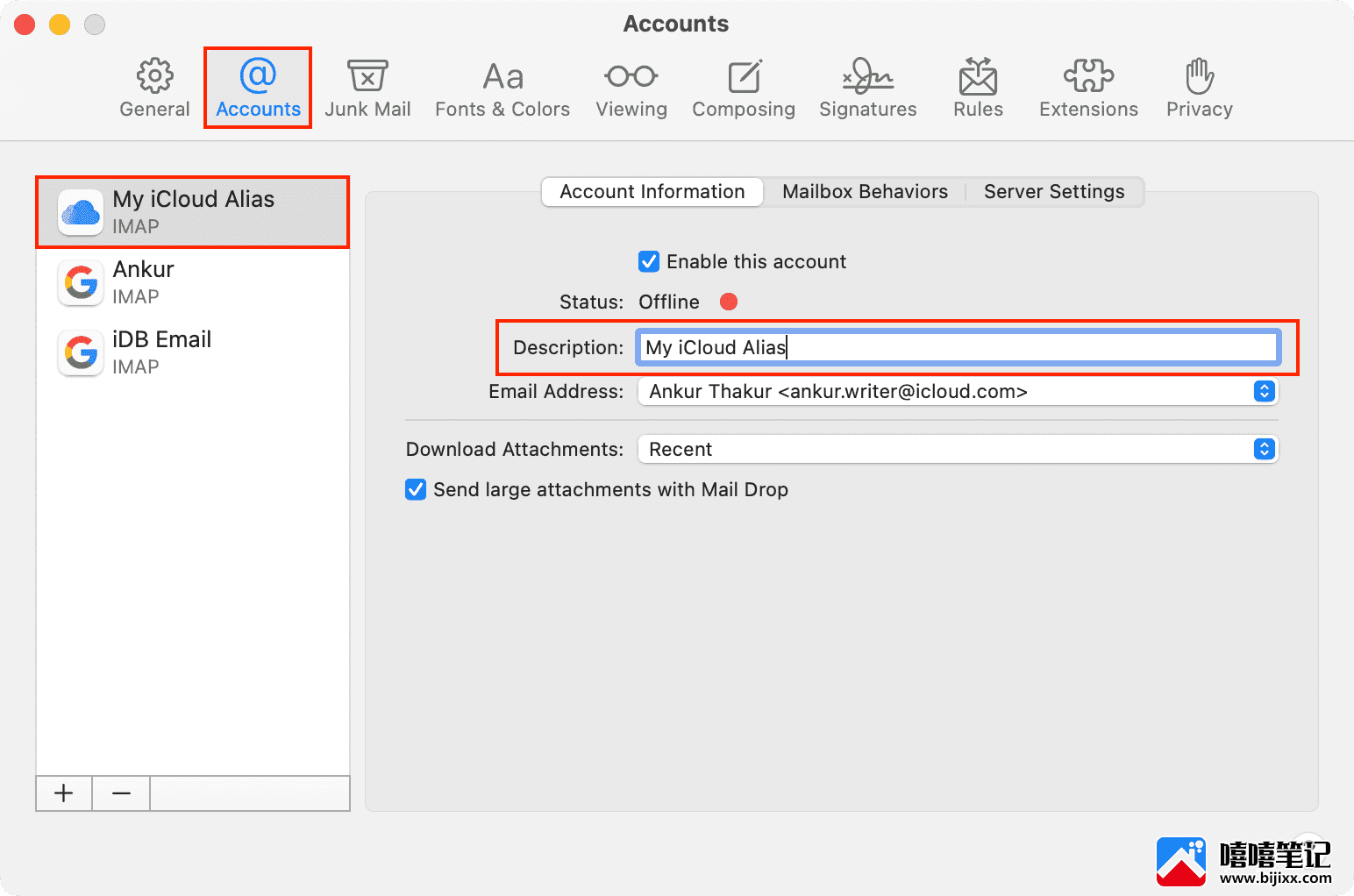
Task: Open Fonts & Colors preferences
Action: pos(502,88)
